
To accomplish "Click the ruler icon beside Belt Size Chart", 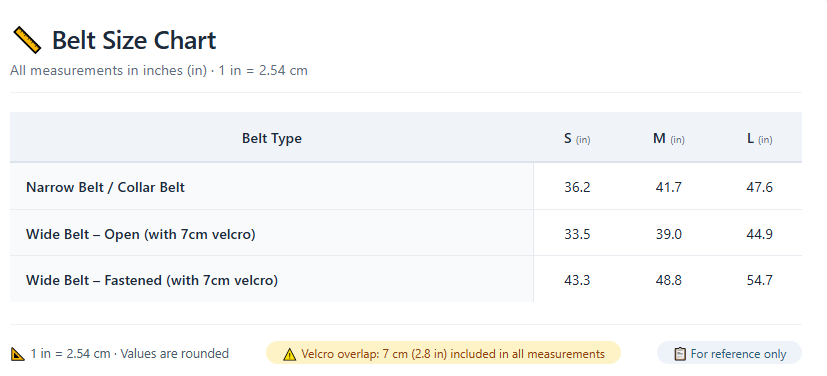I will pos(27,41).
